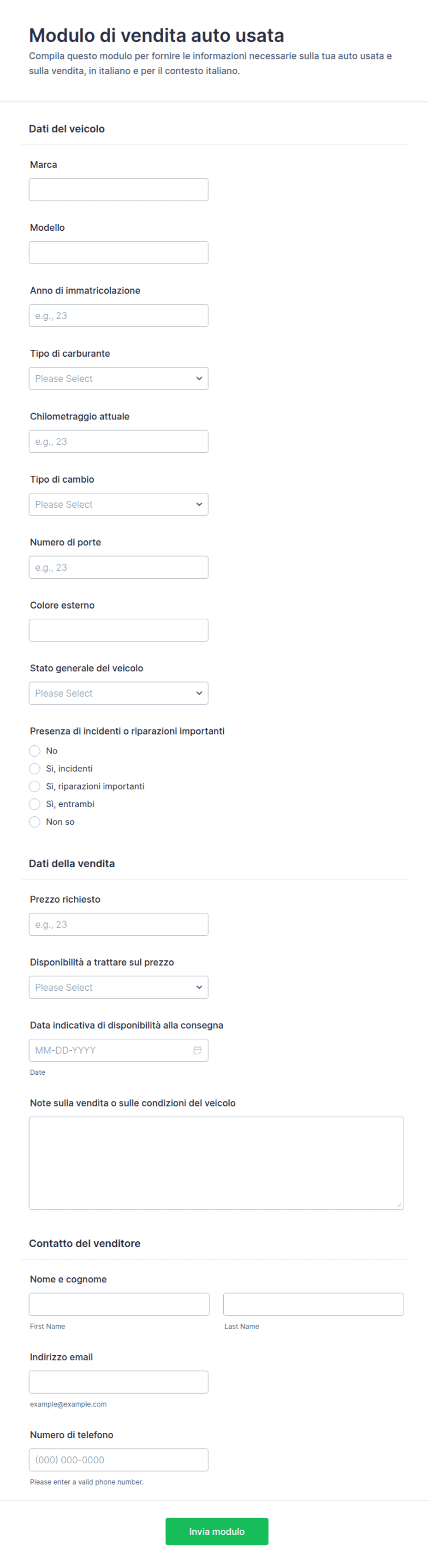The image size is (429, 1568).
Task: Open the calendar icon in delivery date field
Action: tap(197, 1050)
